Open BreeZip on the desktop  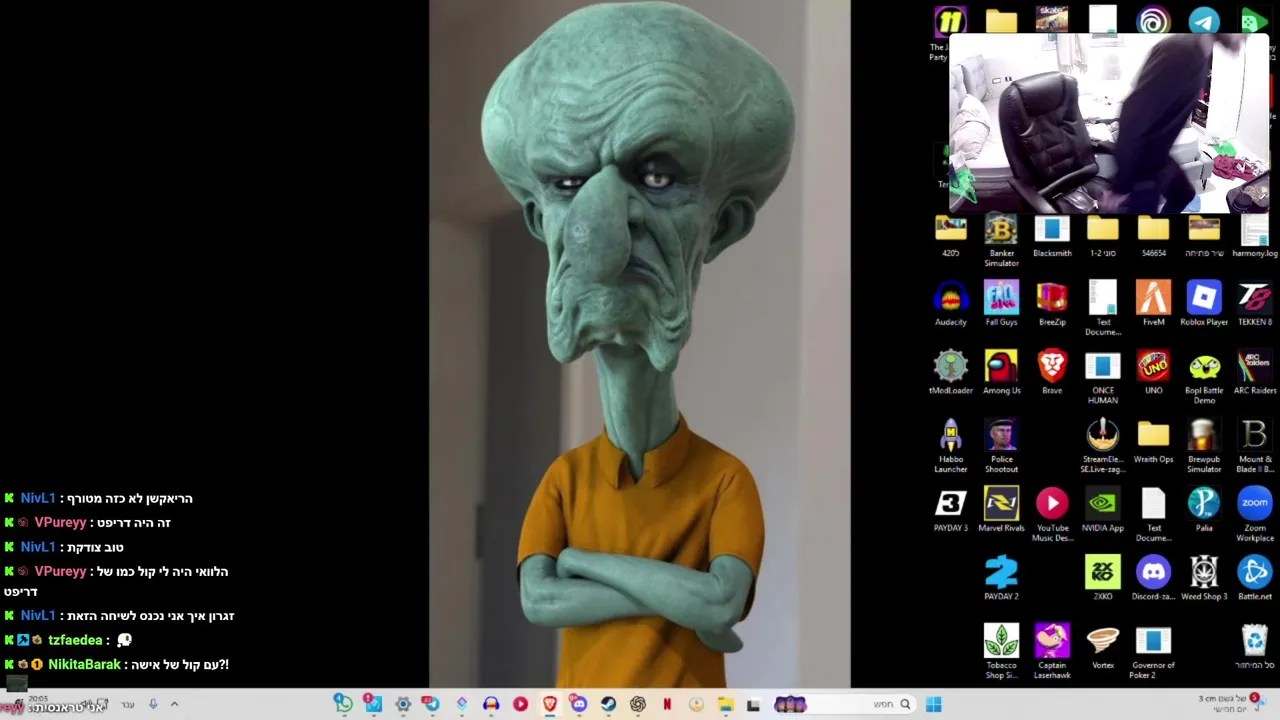pos(1052,304)
